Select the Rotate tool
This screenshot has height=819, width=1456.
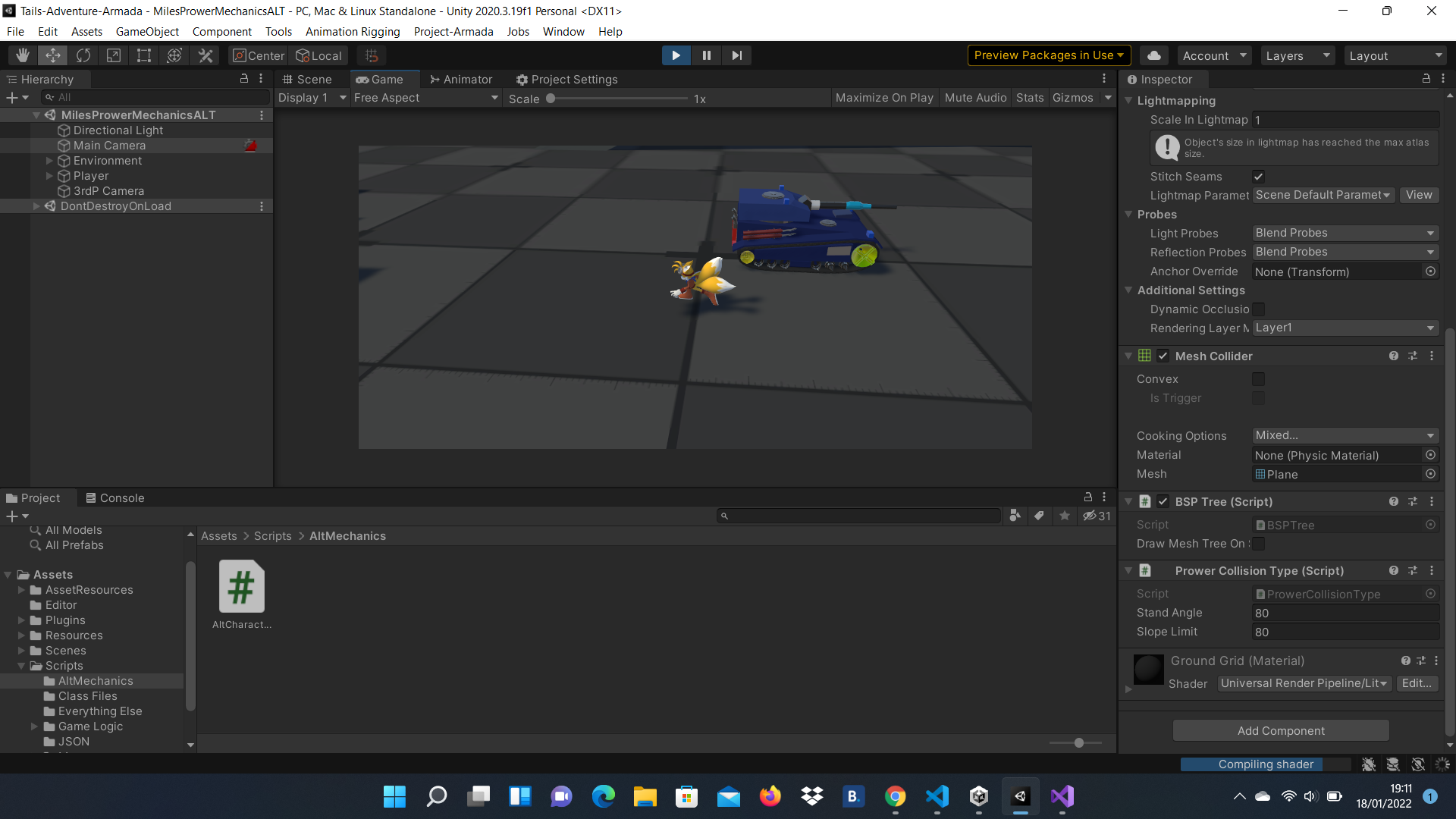(83, 55)
